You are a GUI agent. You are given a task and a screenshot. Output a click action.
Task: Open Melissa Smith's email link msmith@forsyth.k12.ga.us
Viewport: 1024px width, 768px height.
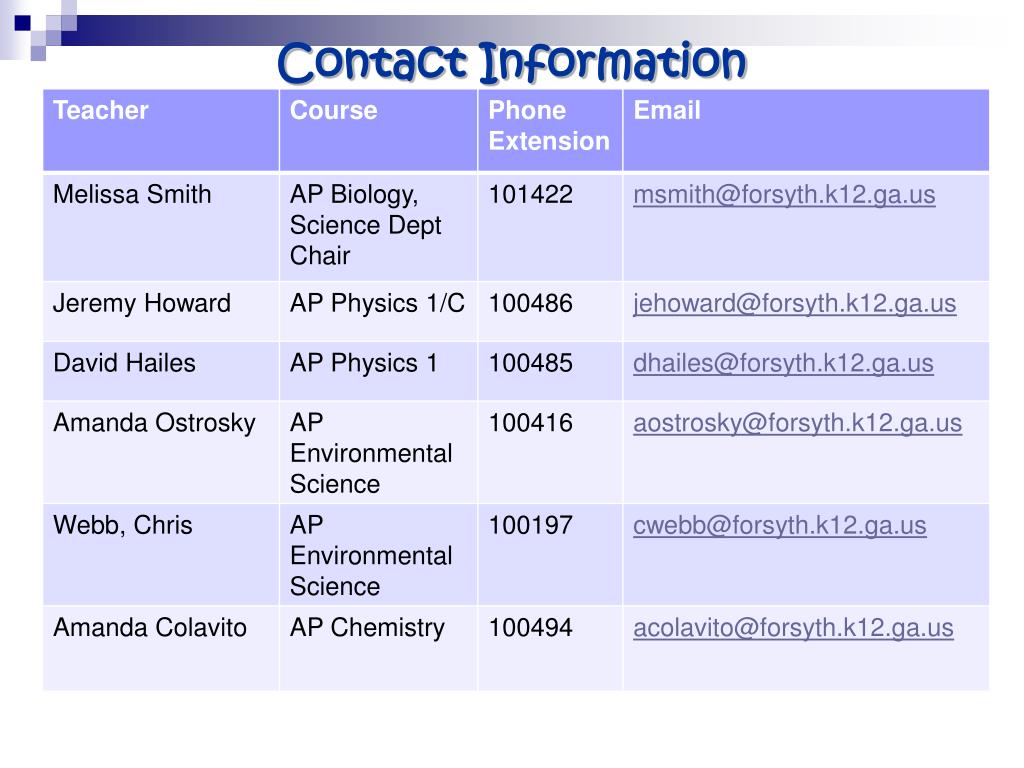pyautogui.click(x=784, y=195)
